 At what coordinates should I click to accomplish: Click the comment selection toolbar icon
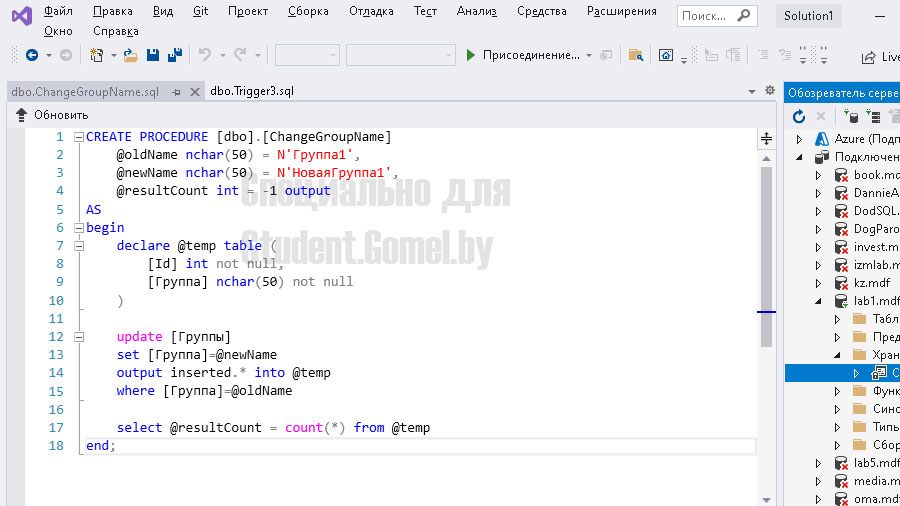(x=762, y=55)
